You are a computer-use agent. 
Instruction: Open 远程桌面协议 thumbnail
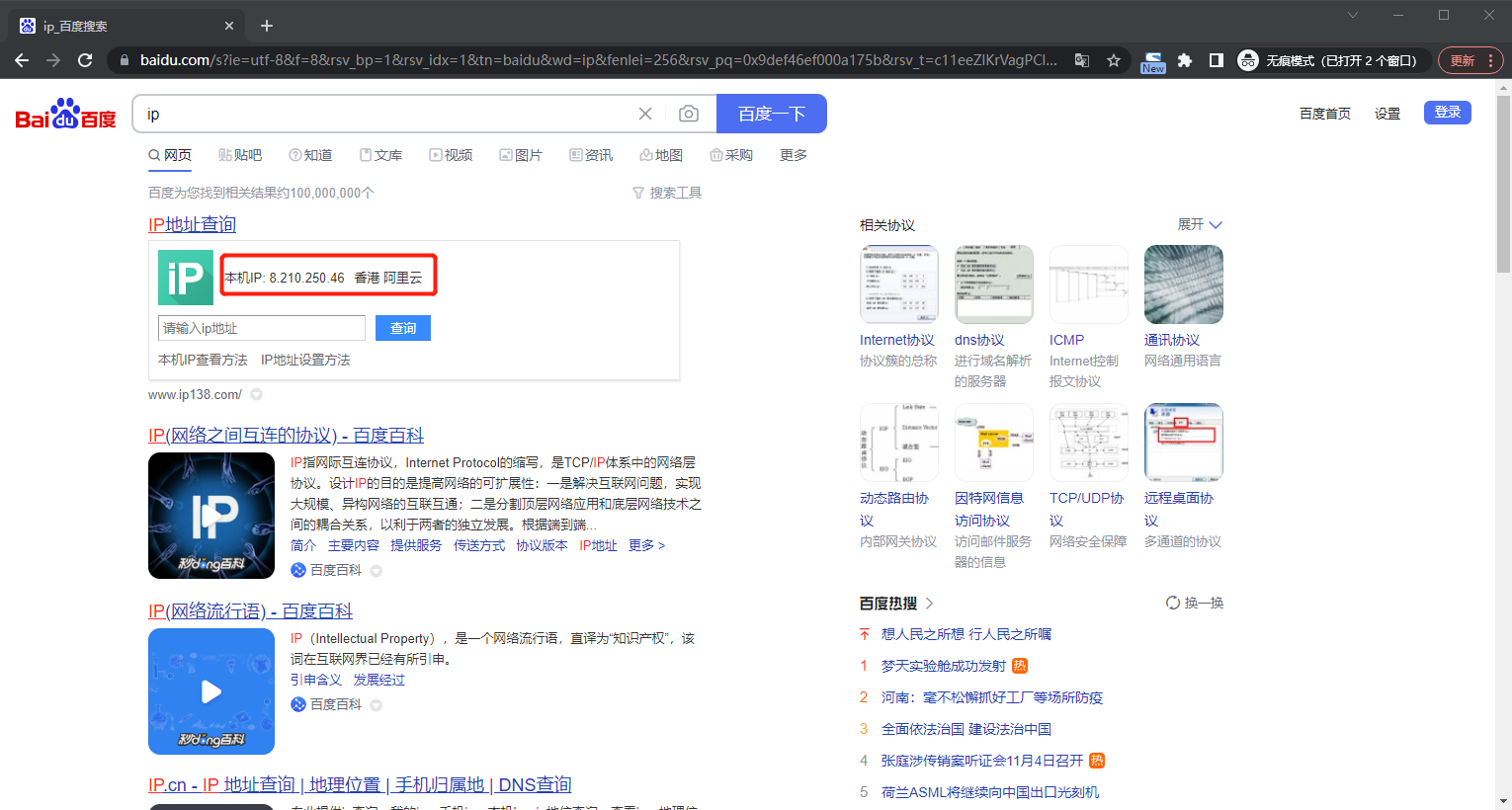tap(1184, 443)
